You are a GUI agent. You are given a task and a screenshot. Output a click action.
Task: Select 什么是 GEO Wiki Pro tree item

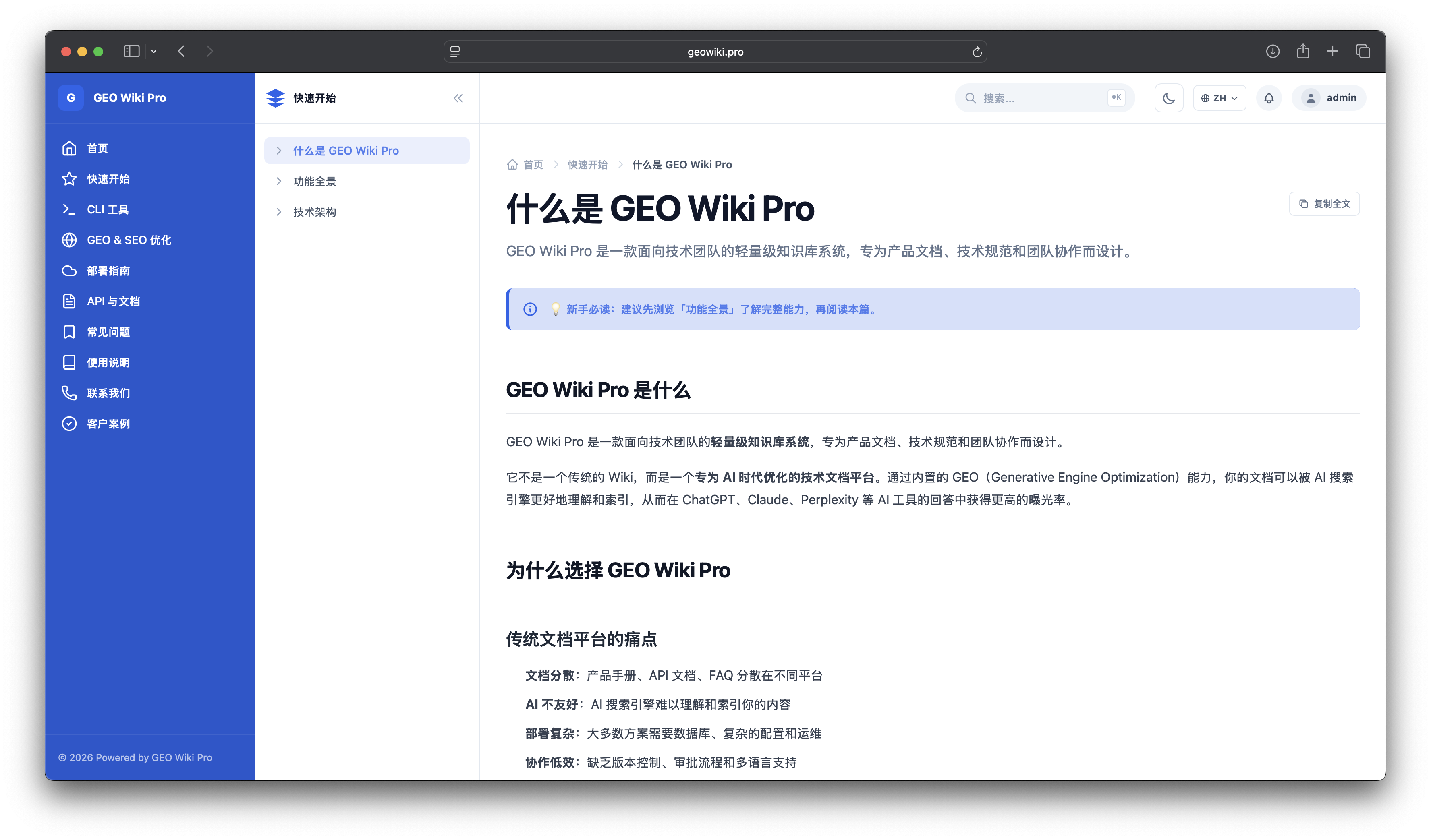click(x=367, y=151)
